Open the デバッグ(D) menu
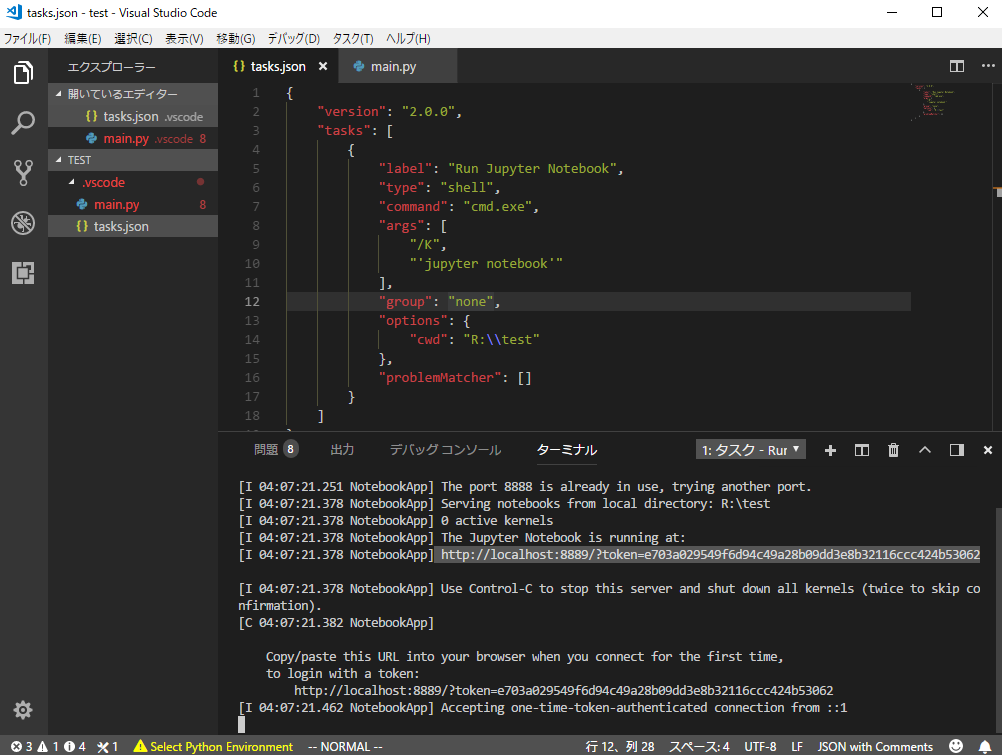Viewport: 1002px width, 755px height. pyautogui.click(x=293, y=38)
